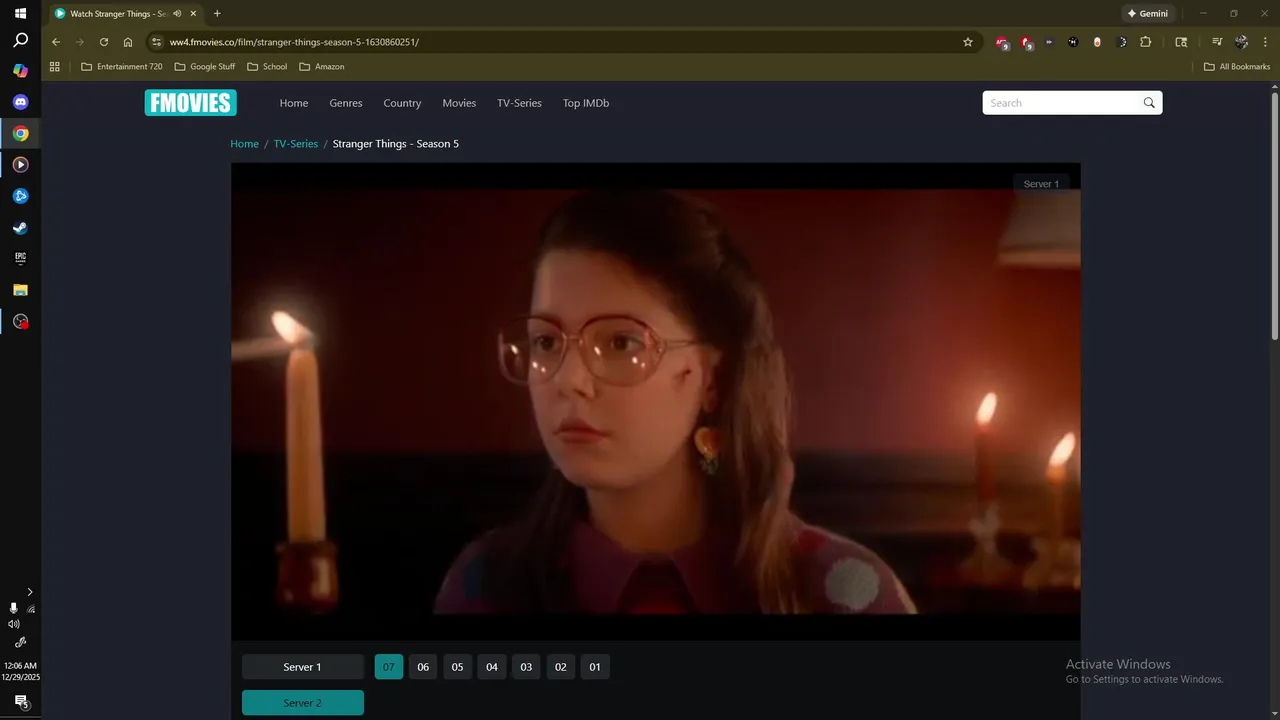Image resolution: width=1280 pixels, height=720 pixels.
Task: Open the media controls music-note icon
Action: [1217, 42]
